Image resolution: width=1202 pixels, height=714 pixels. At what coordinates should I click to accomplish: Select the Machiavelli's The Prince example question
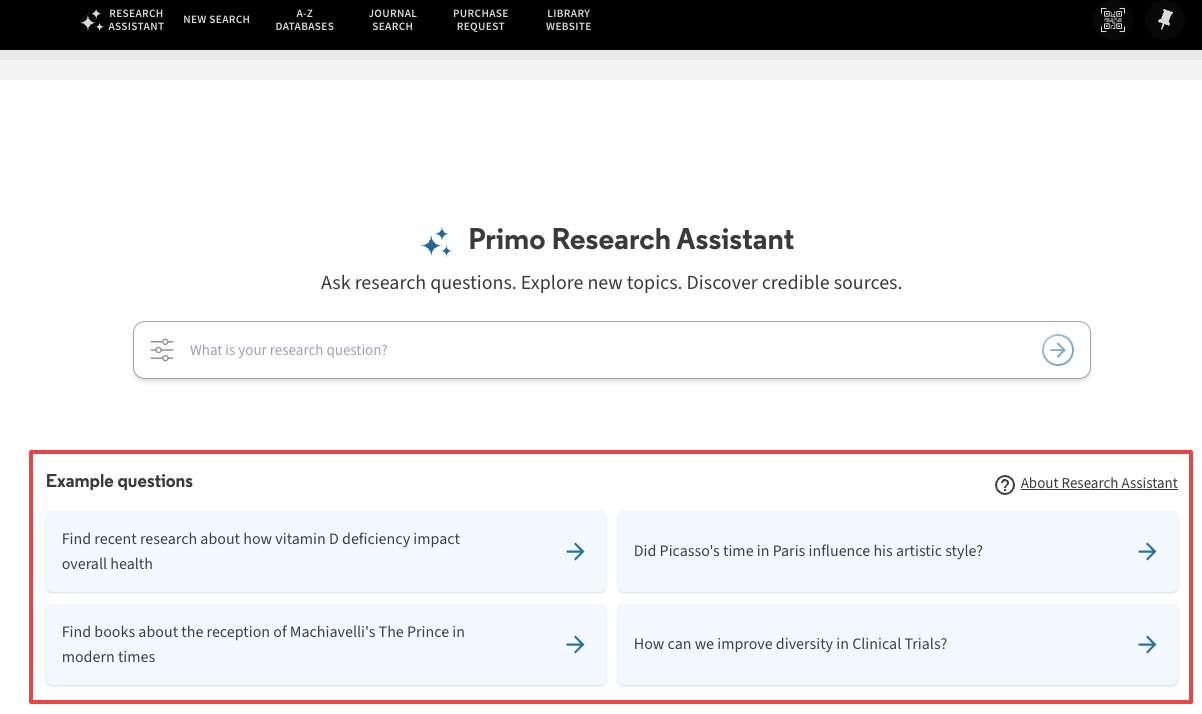300,644
